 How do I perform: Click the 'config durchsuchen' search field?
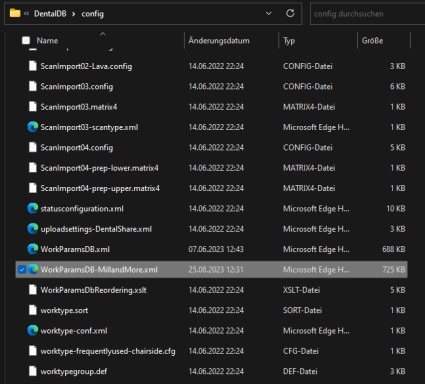click(x=367, y=14)
